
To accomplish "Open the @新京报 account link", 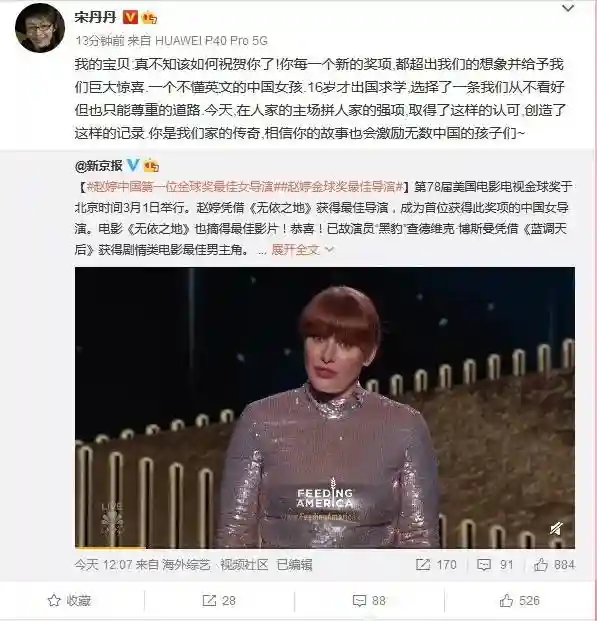I will 98,166.
